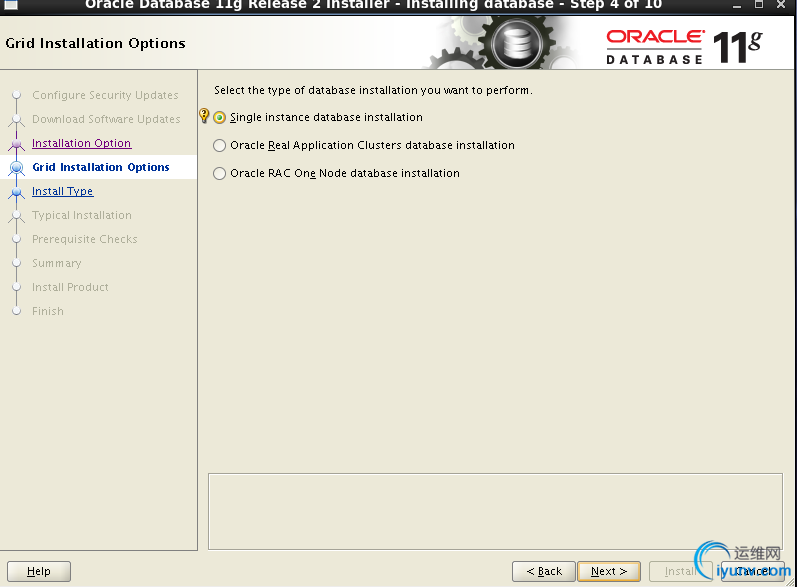This screenshot has height=587, width=797.
Task: Click the Install Product step text
Action: tap(70, 287)
